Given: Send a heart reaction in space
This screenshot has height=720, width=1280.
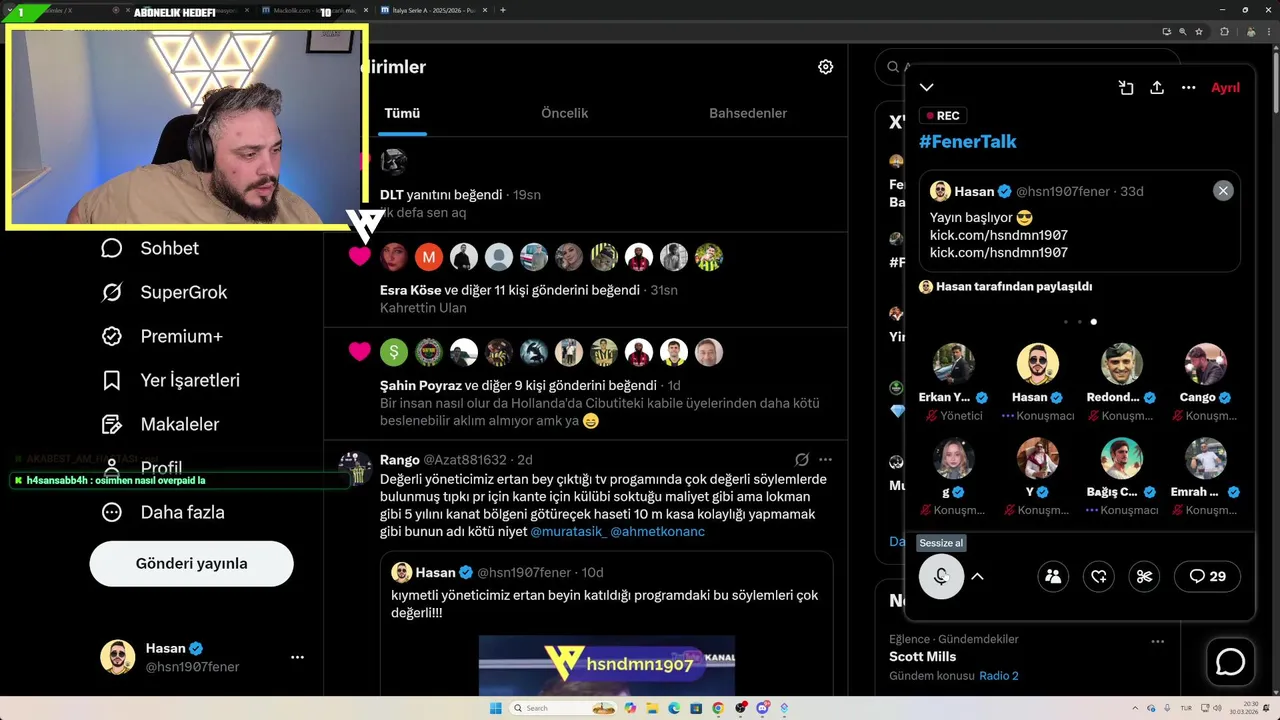Looking at the screenshot, I should tap(1099, 576).
